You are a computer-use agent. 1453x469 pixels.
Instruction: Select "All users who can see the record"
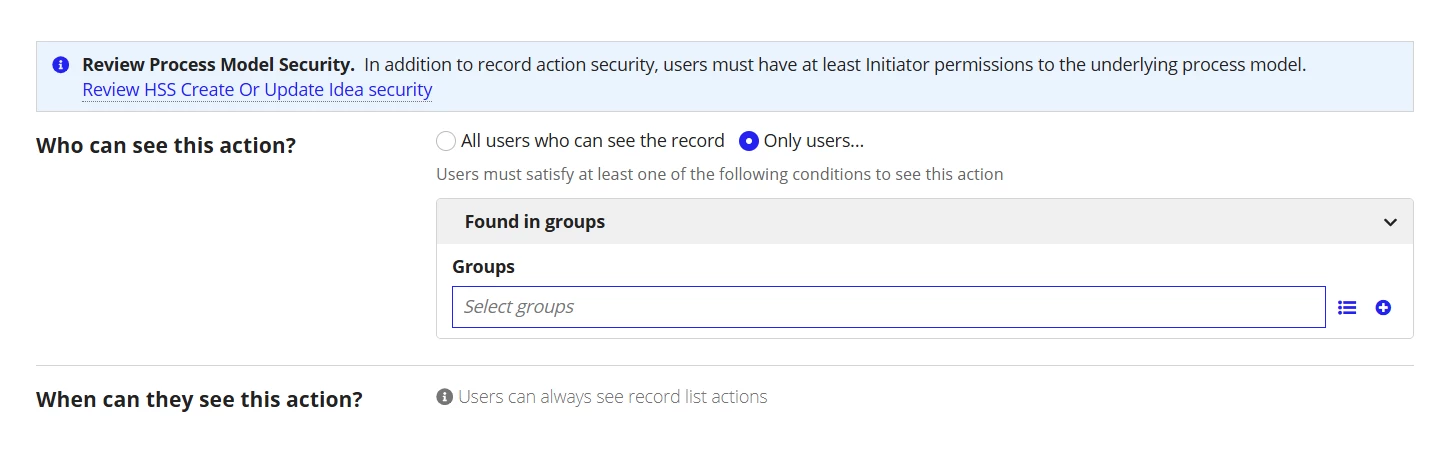point(446,141)
